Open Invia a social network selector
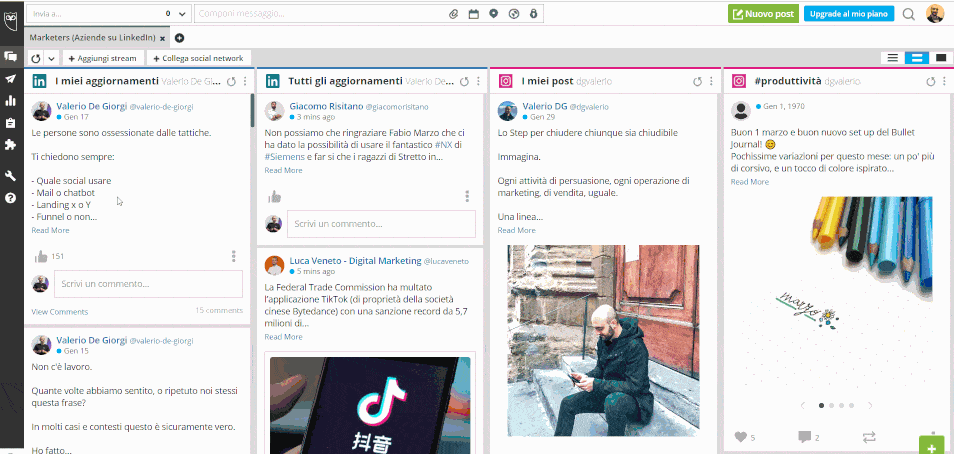The height and width of the screenshot is (454, 954). coord(109,13)
